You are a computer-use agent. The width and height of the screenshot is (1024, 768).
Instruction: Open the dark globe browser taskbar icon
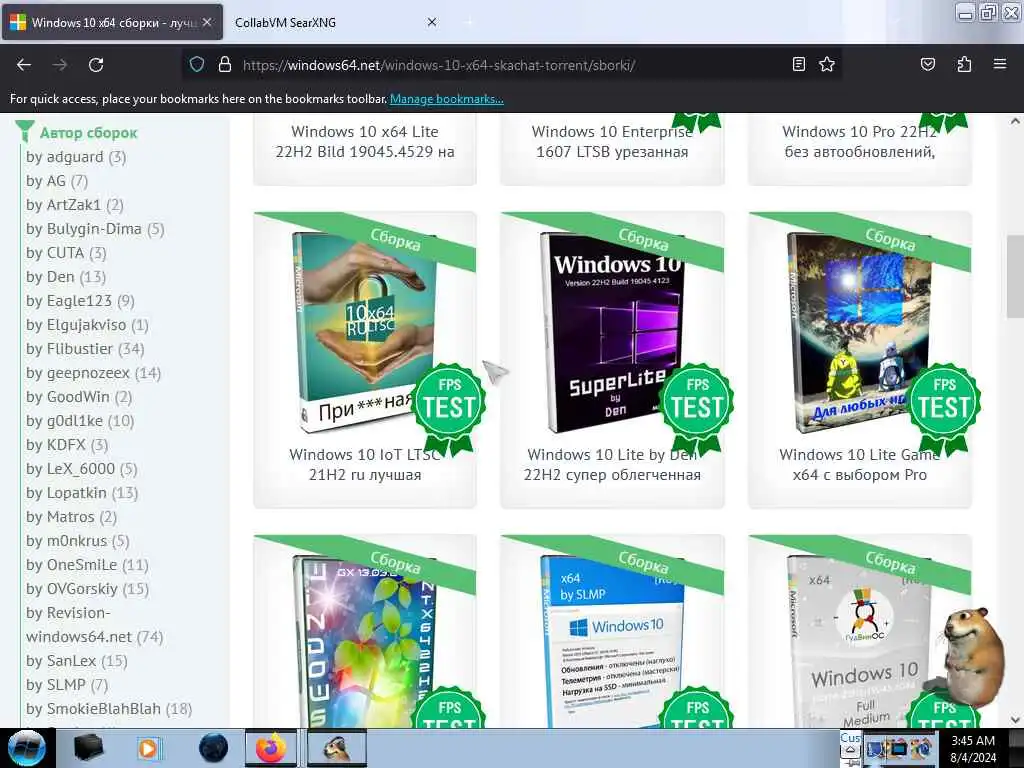[214, 748]
